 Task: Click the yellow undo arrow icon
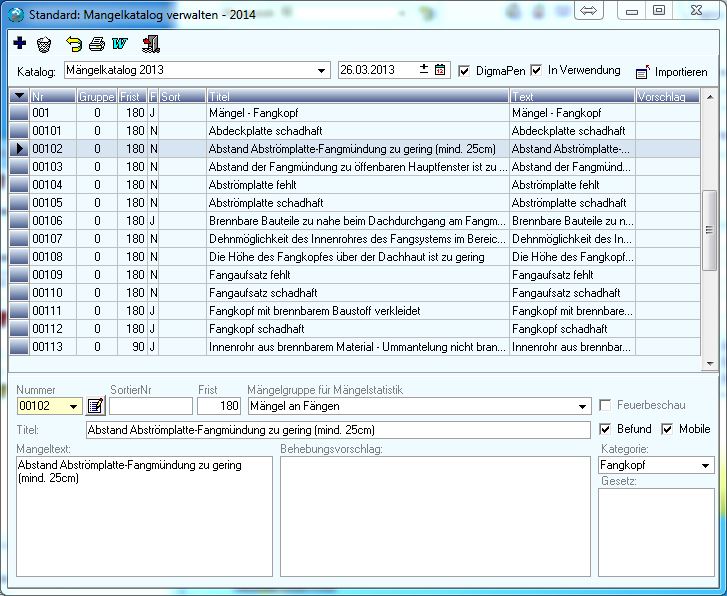(x=73, y=45)
